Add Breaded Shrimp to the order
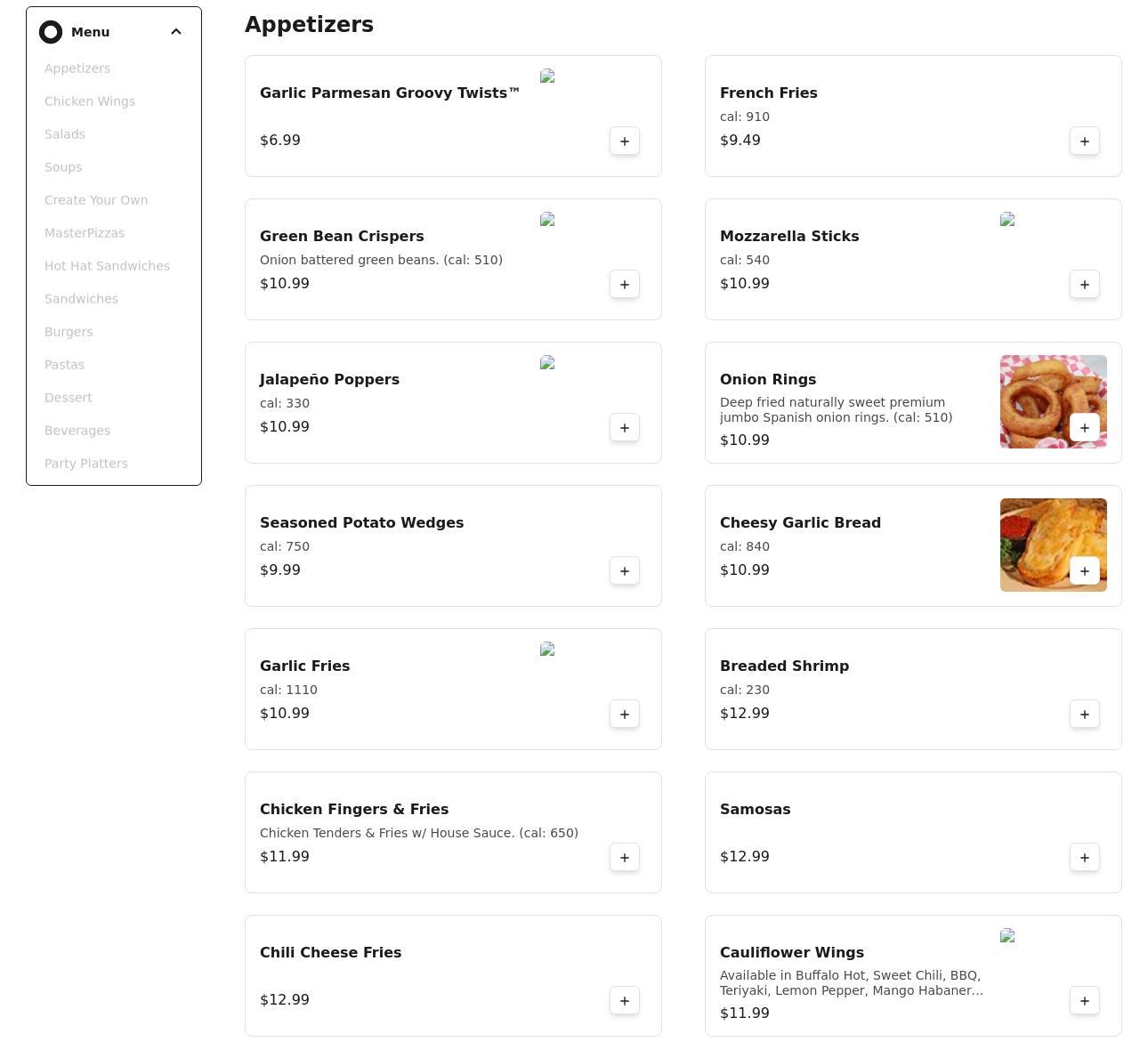Image resolution: width=1148 pixels, height=1050 pixels. click(x=1085, y=714)
